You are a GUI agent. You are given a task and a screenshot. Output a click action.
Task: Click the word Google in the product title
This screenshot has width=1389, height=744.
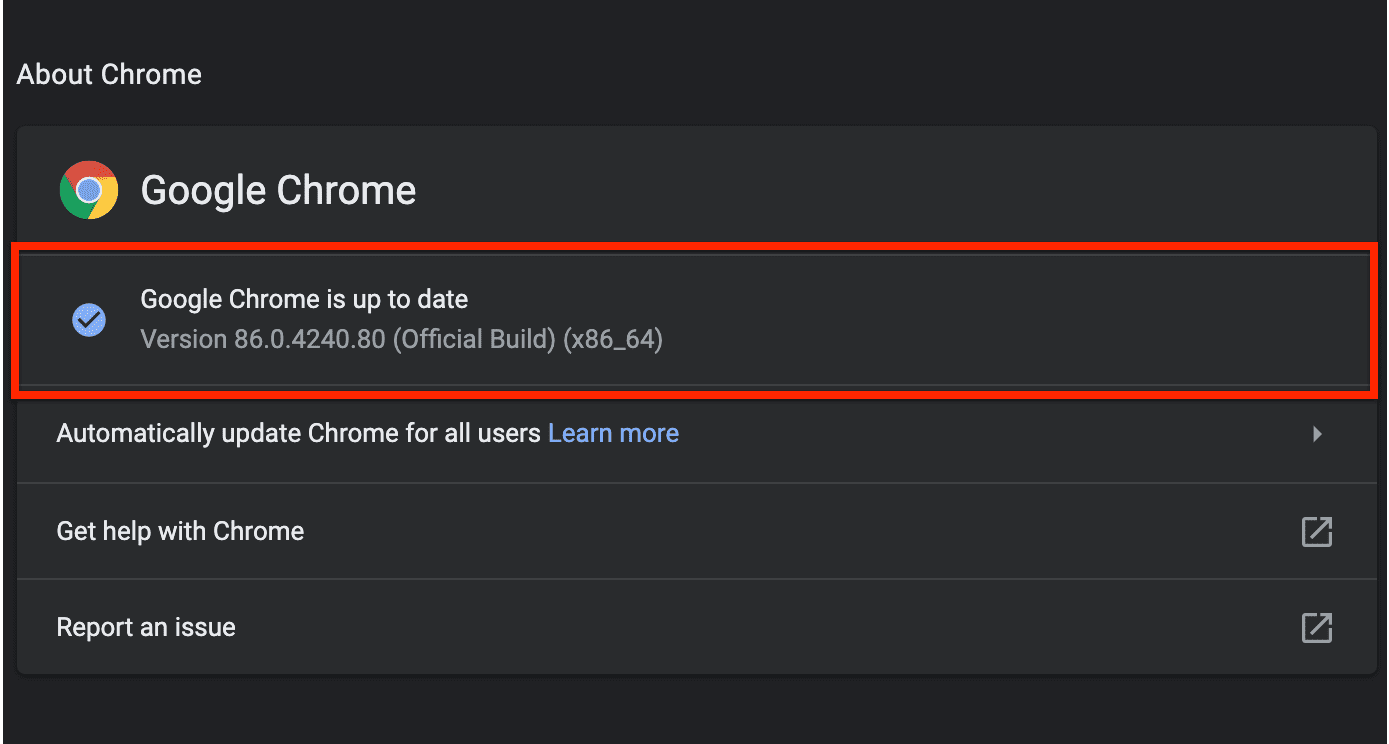pyautogui.click(x=204, y=190)
